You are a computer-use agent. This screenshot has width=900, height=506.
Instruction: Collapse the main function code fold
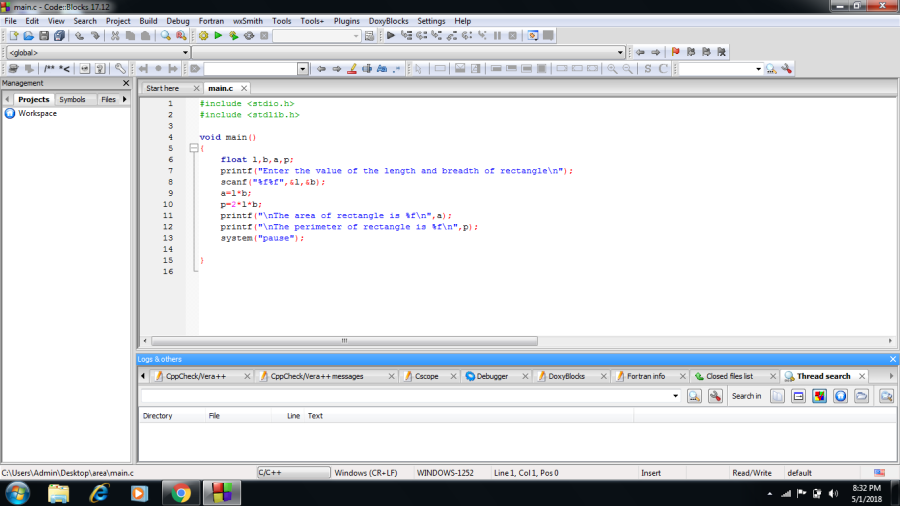click(194, 148)
